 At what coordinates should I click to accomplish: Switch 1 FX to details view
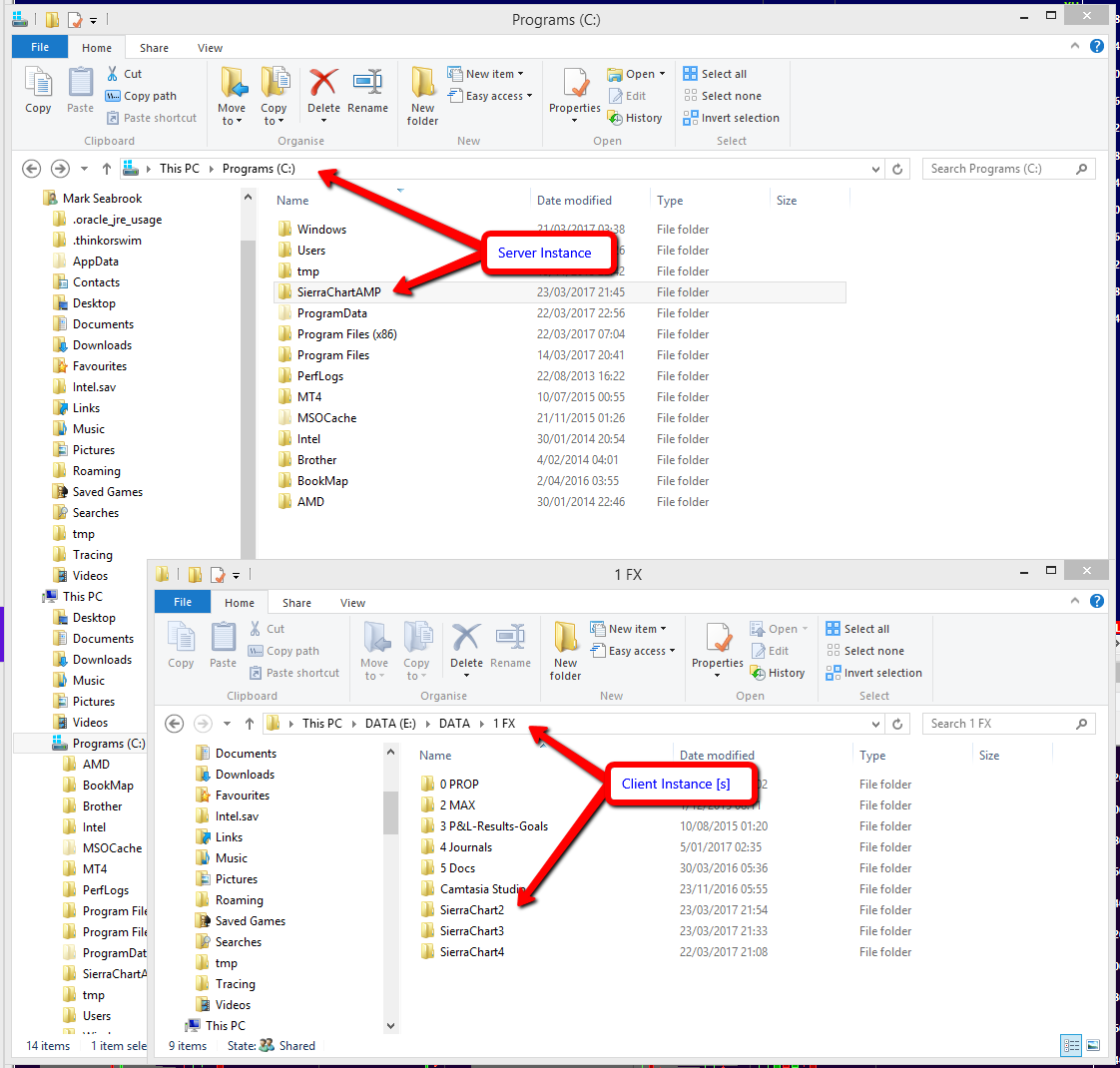point(1071,1046)
